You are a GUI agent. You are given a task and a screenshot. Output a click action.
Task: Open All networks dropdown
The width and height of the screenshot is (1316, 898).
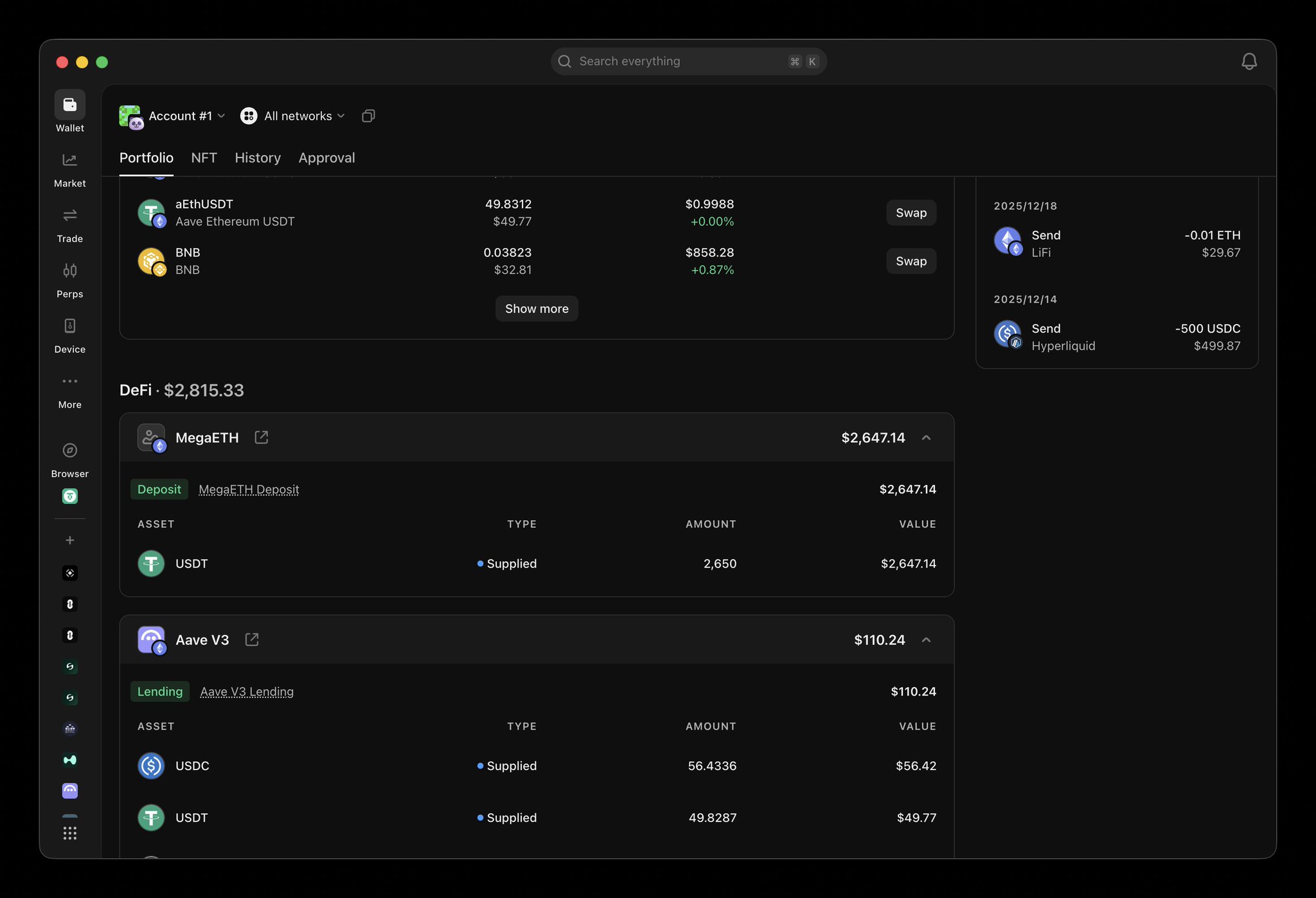click(x=298, y=116)
